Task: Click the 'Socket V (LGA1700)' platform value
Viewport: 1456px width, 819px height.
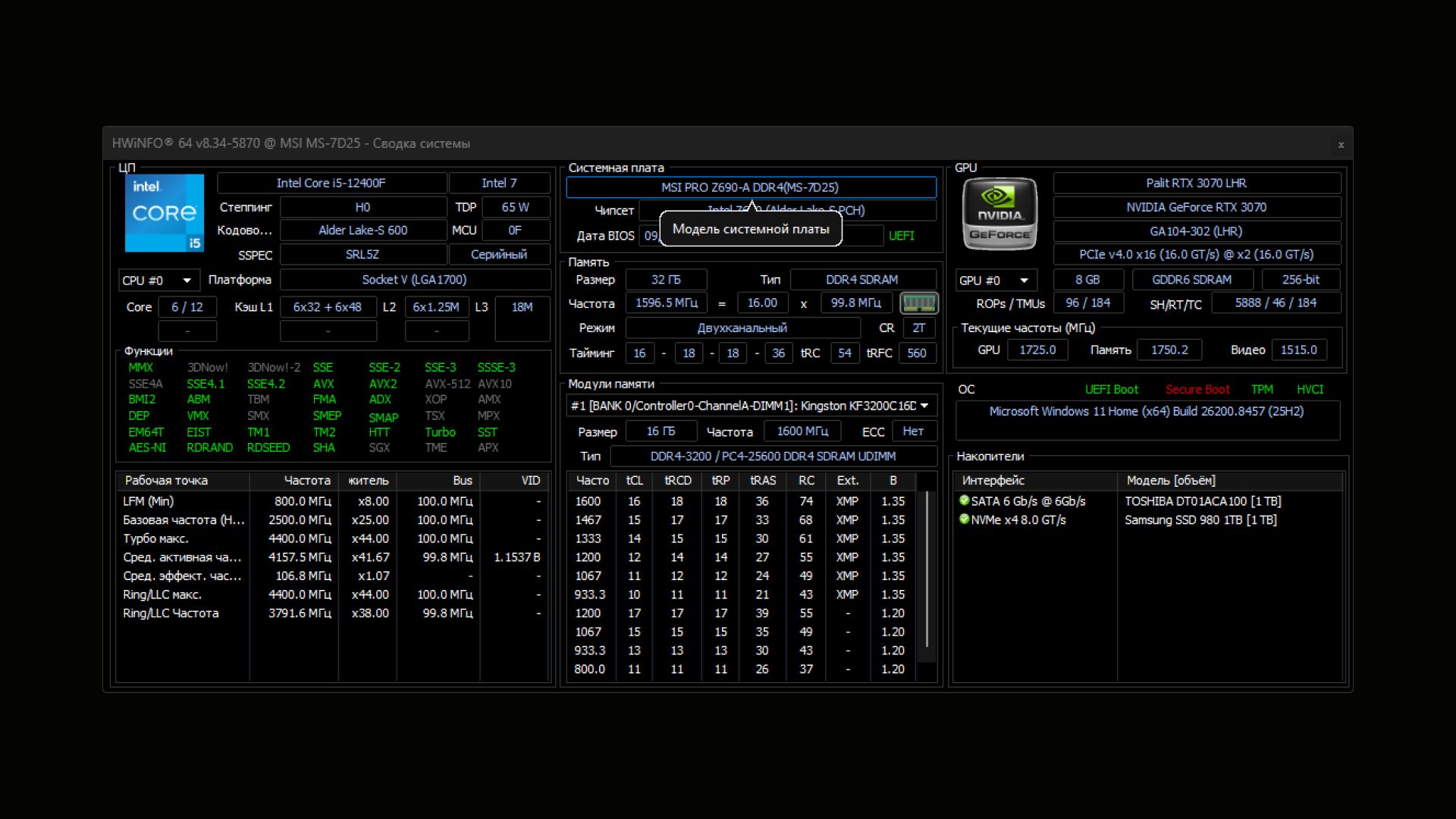Action: pyautogui.click(x=415, y=280)
